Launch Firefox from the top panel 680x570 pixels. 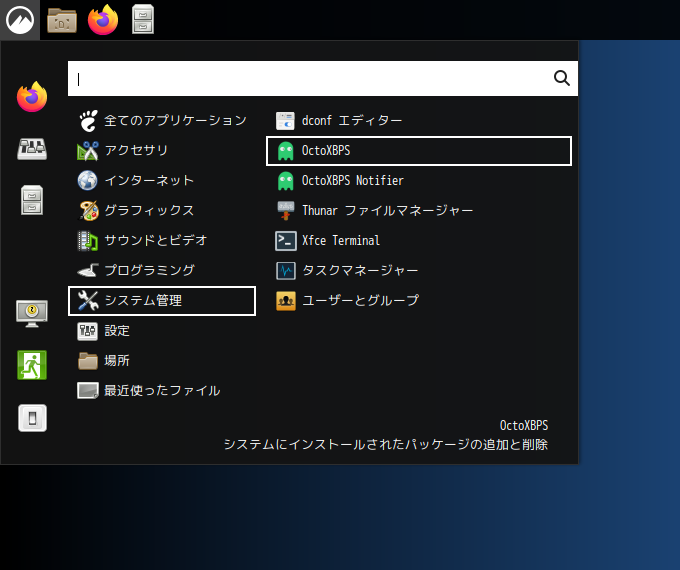click(x=103, y=20)
